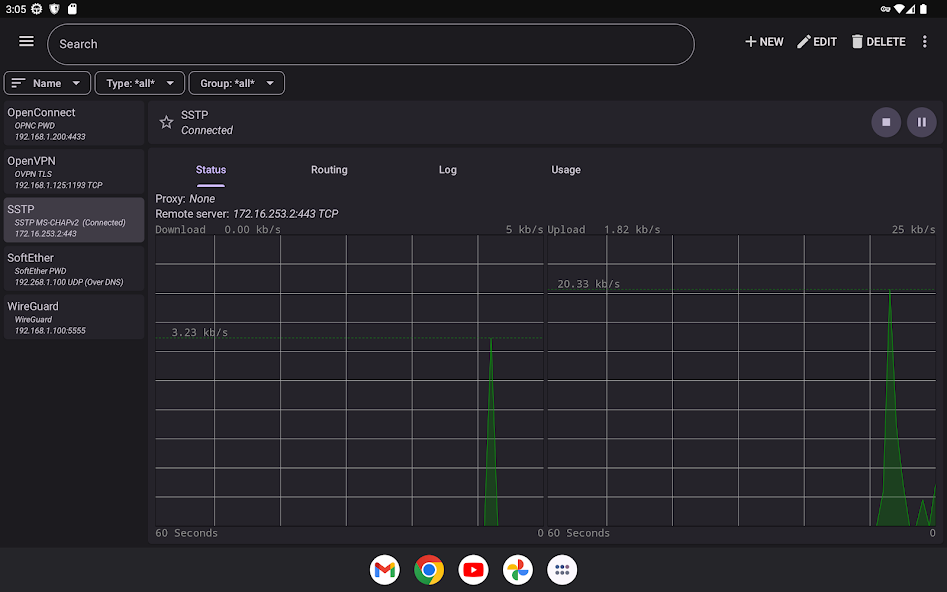Stop the SSTP connection
The height and width of the screenshot is (592, 947).
[886, 122]
